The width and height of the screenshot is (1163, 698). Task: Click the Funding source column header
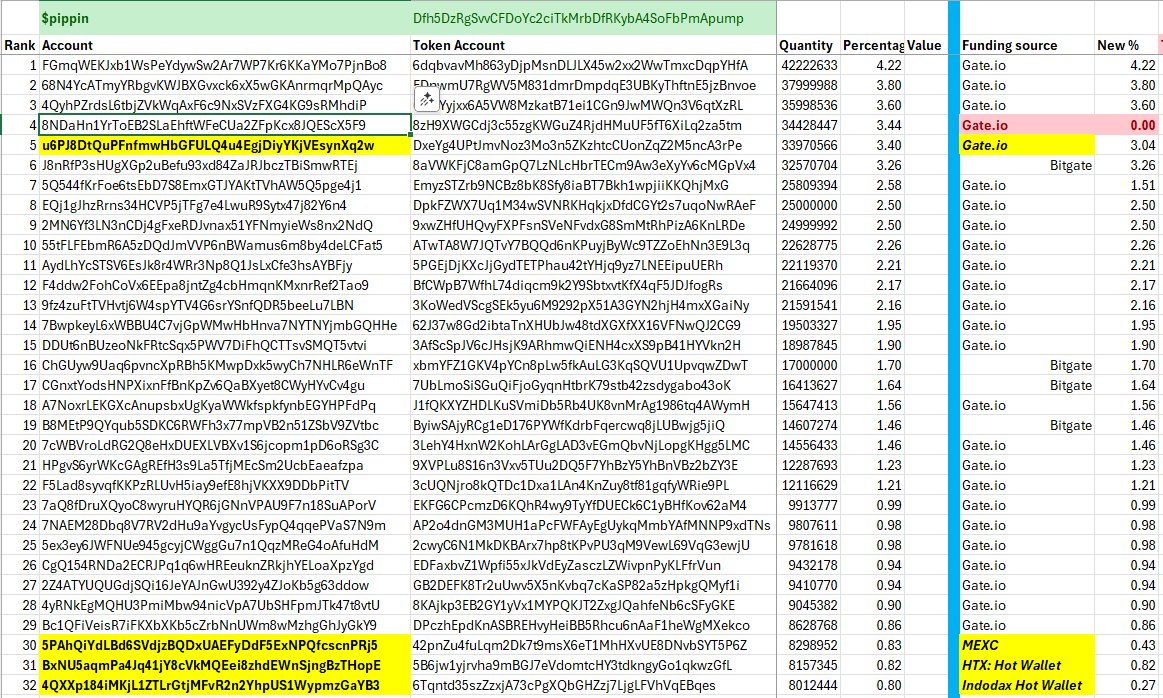click(x=1027, y=45)
